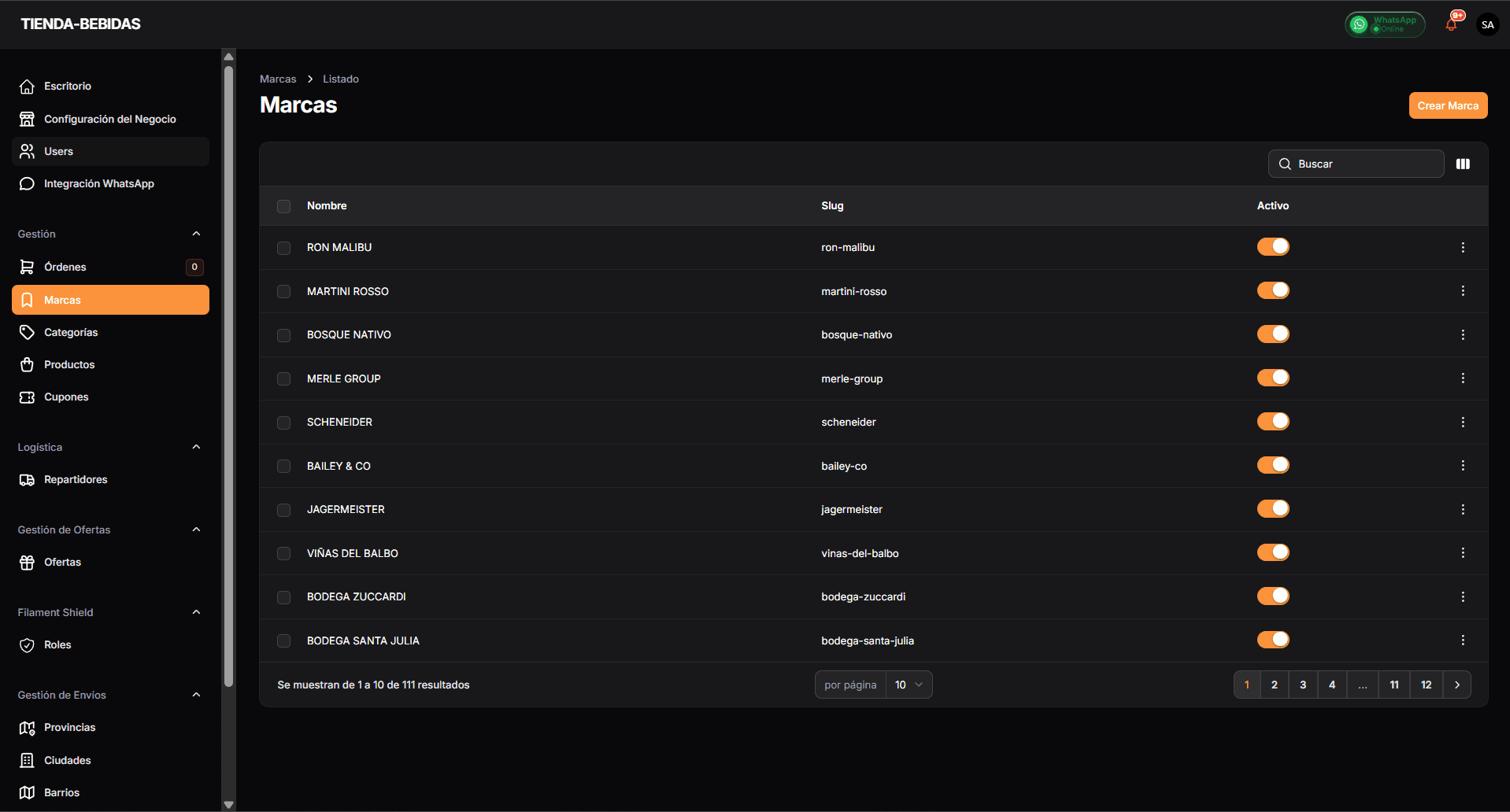Disable the Activo toggle for MARTINI ROSSO
This screenshot has width=1510, height=812.
1272,291
